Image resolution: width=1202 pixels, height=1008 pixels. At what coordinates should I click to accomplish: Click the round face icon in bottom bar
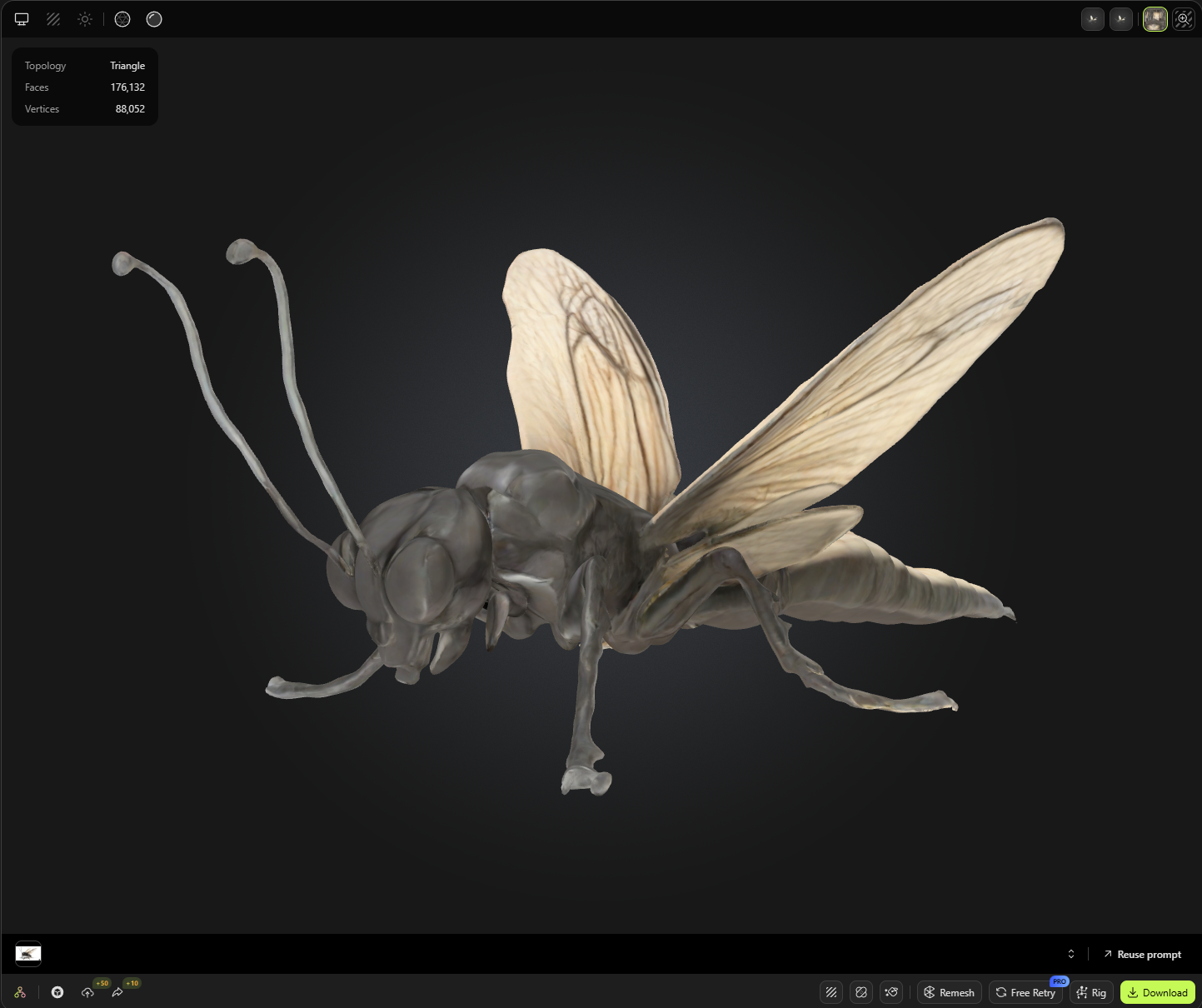coord(57,992)
